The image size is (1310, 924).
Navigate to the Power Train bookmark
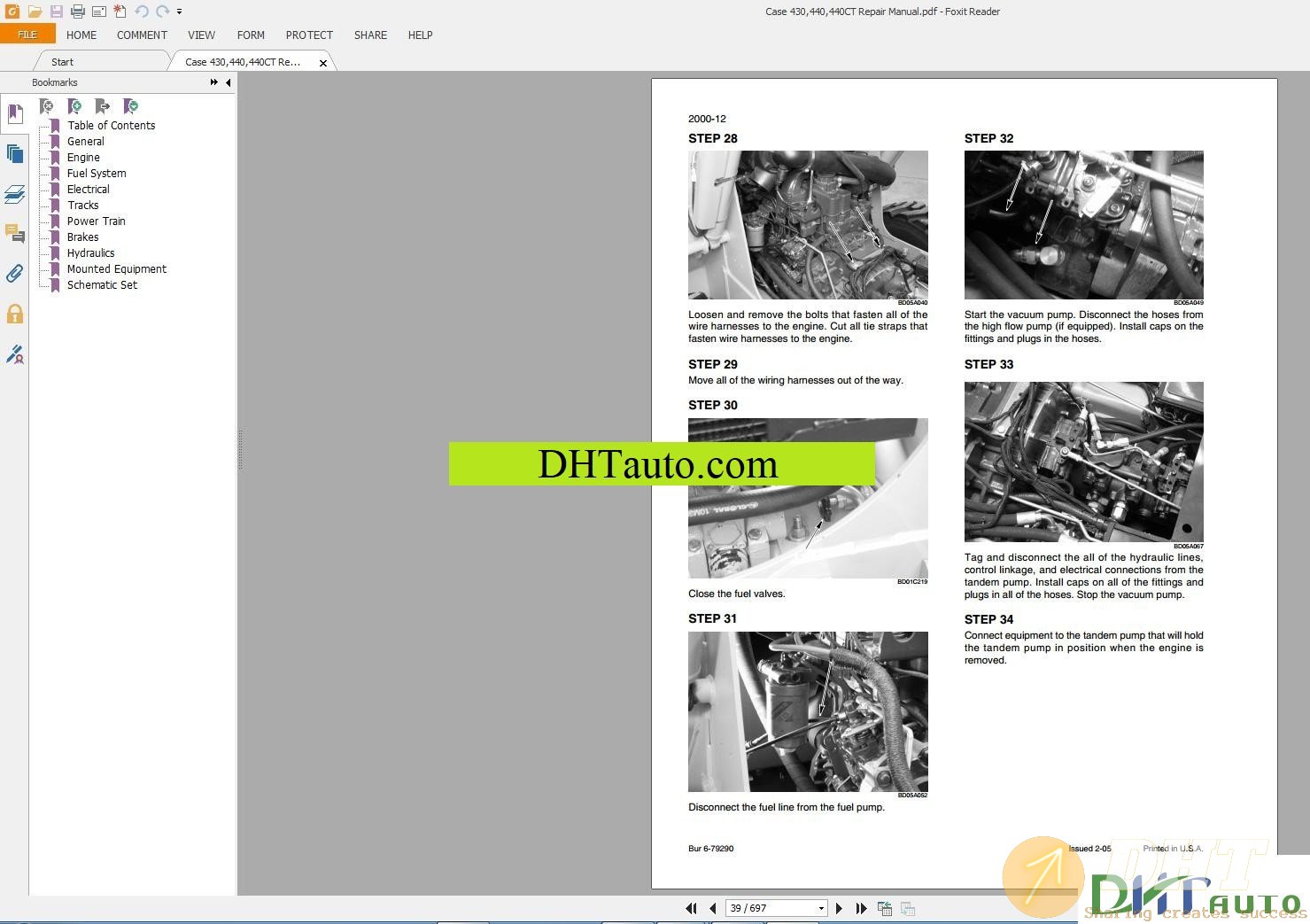[97, 221]
